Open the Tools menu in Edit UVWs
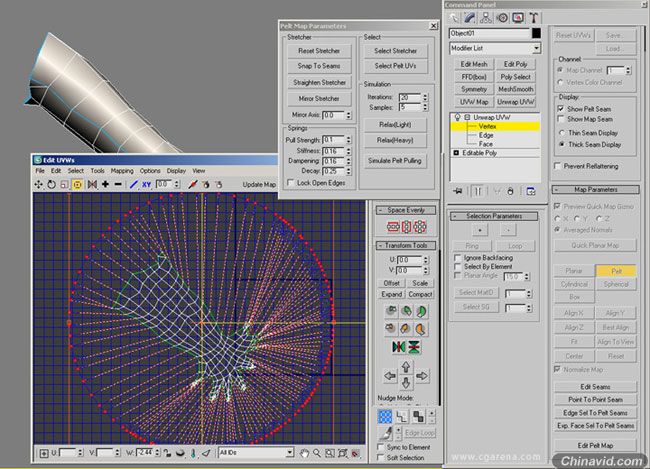 click(97, 171)
